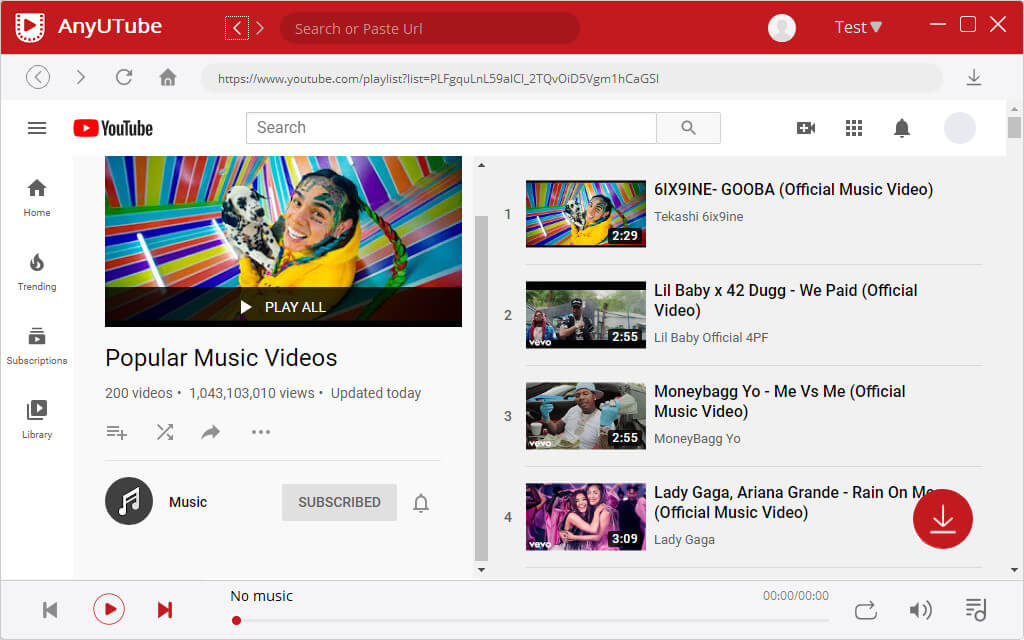Click the playlist list scrollbar
Viewport: 1024px width, 640px height.
pyautogui.click(x=481, y=388)
